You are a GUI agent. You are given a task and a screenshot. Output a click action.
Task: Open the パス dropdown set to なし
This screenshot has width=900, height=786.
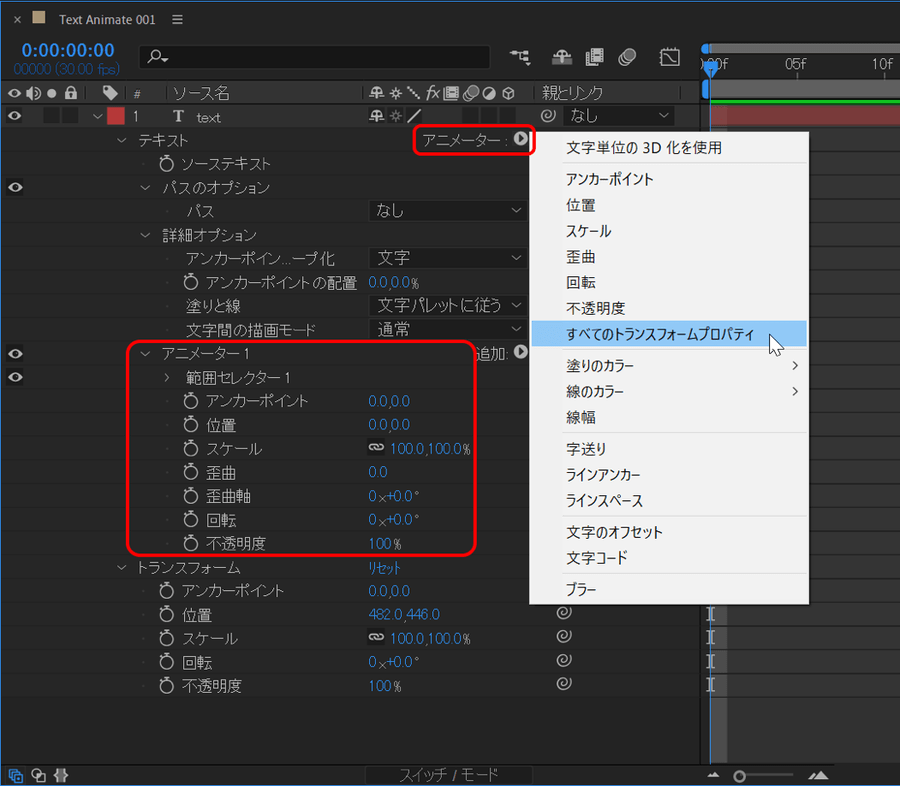pyautogui.click(x=447, y=211)
